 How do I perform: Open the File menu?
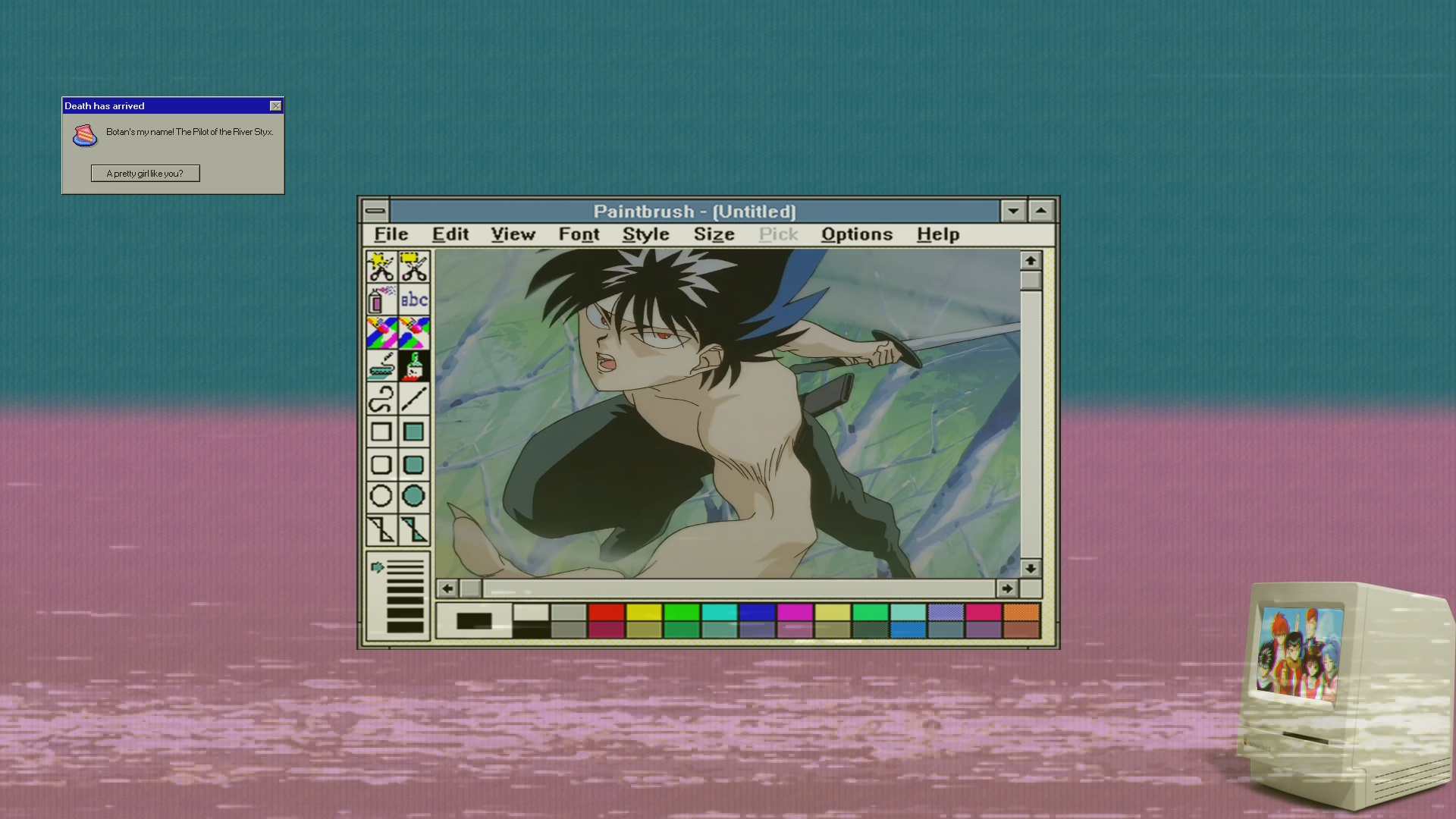[x=391, y=234]
